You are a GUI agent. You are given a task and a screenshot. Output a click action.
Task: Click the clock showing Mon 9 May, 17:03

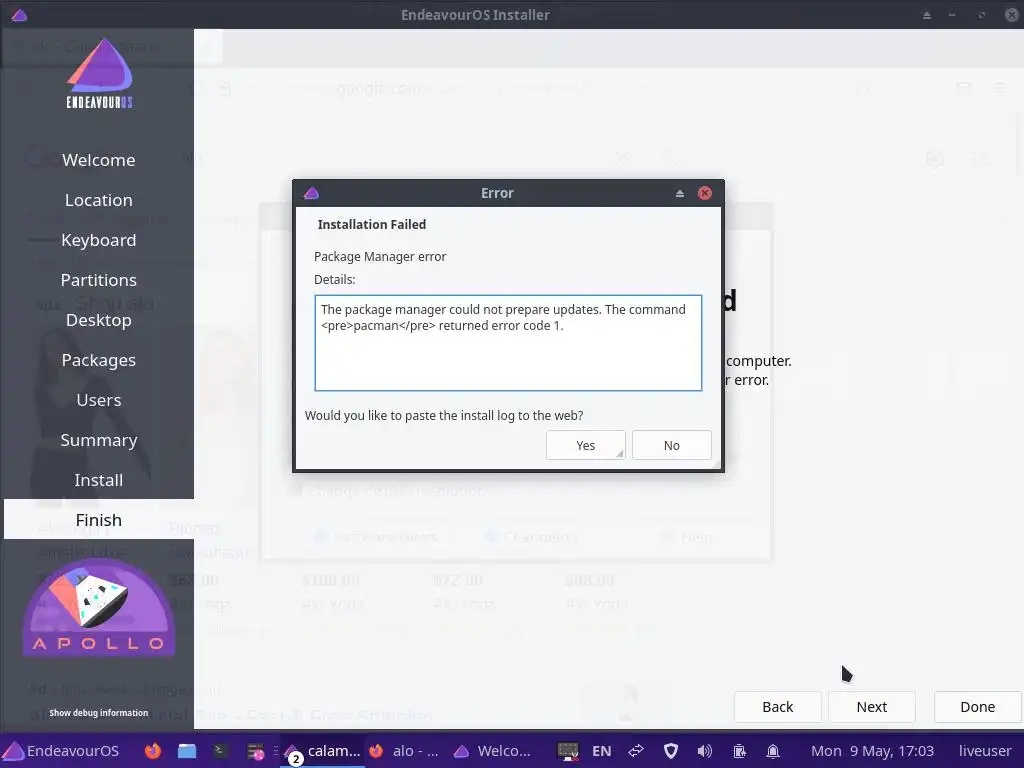(x=872, y=751)
